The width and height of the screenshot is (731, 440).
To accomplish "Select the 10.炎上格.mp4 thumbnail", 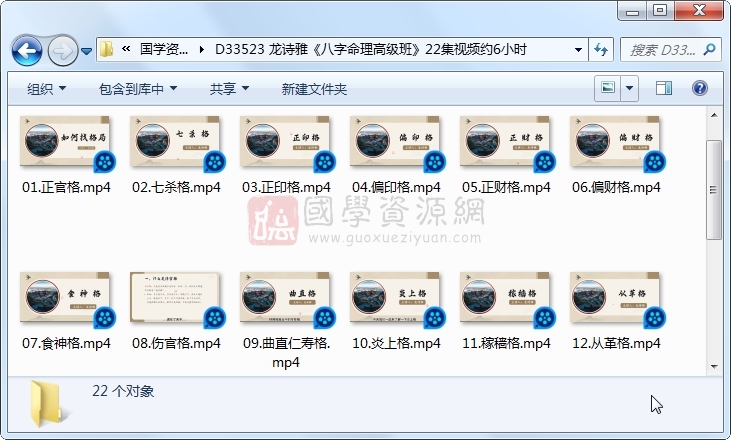I will [x=396, y=298].
